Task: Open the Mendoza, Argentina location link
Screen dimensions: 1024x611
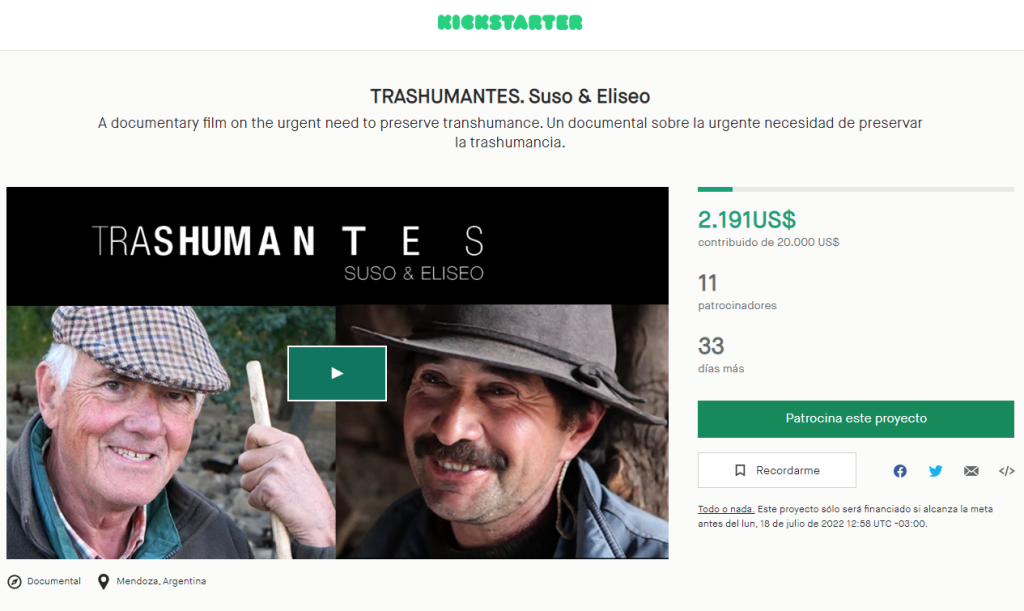Action: pos(161,581)
